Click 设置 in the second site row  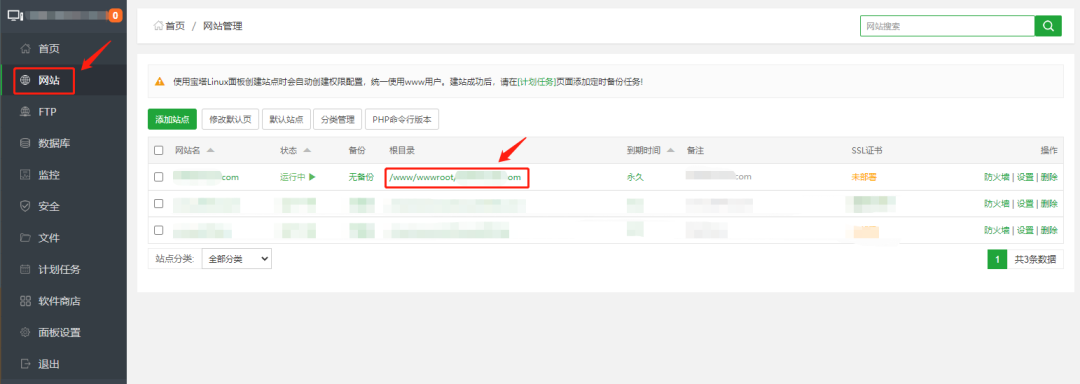pos(1026,204)
